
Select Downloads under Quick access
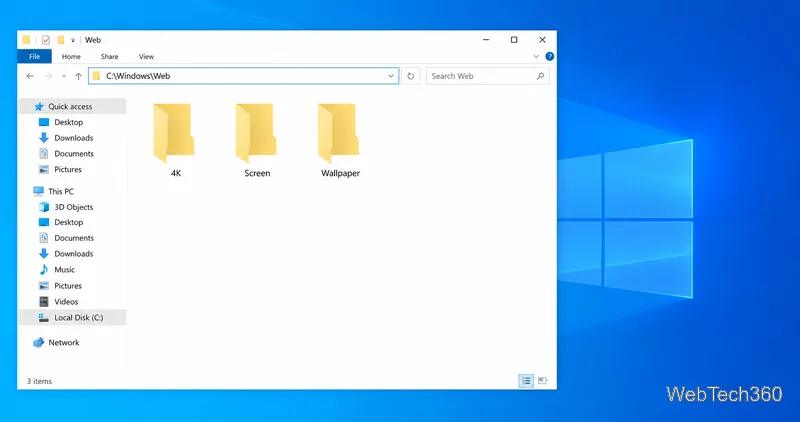tap(73, 138)
